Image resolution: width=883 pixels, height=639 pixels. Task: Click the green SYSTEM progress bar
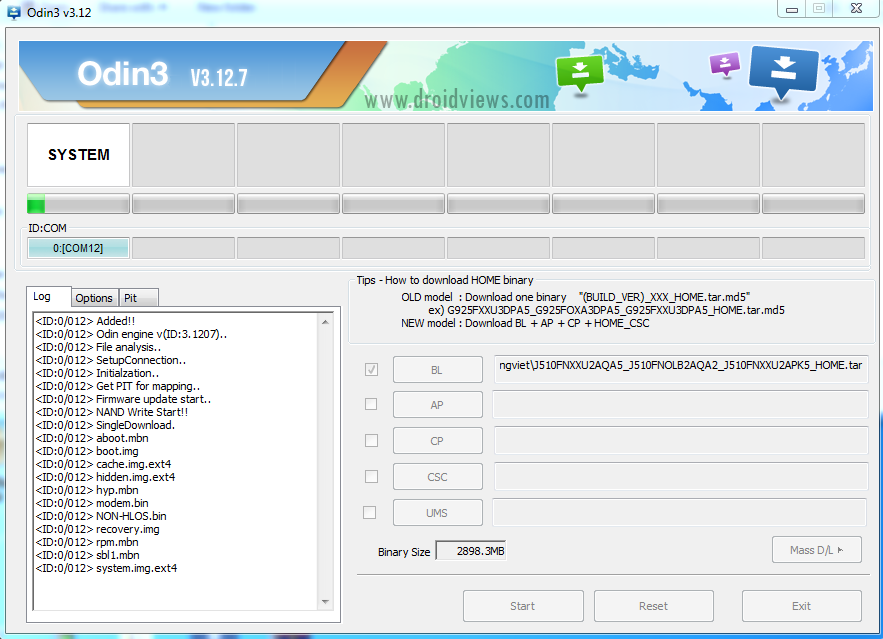pyautogui.click(x=78, y=204)
